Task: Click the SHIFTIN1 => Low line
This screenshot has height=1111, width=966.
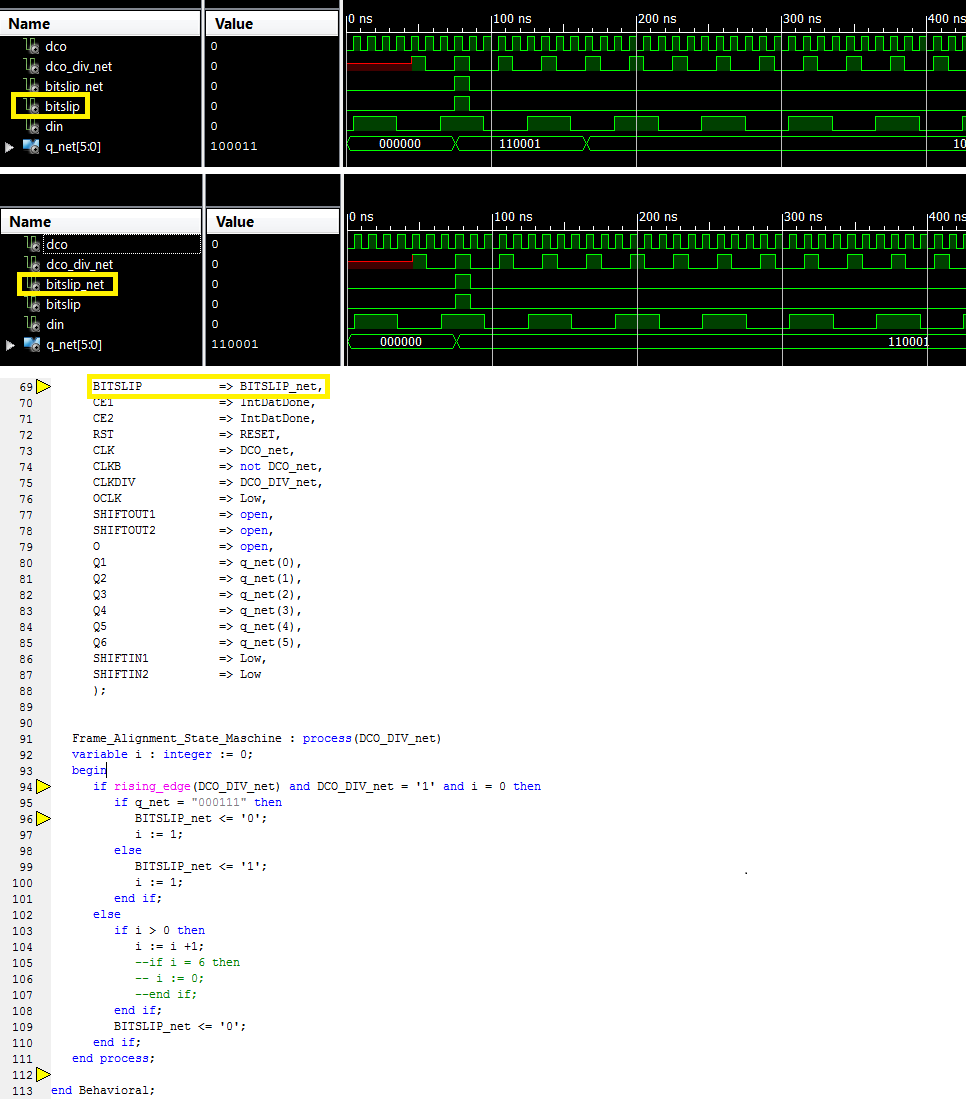Action: [179, 658]
